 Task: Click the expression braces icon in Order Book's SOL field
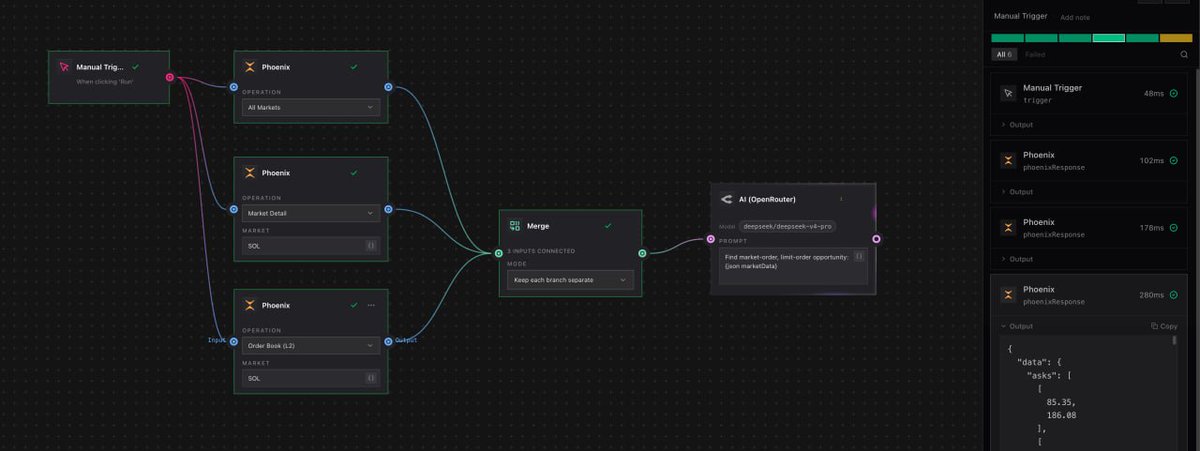(x=370, y=378)
